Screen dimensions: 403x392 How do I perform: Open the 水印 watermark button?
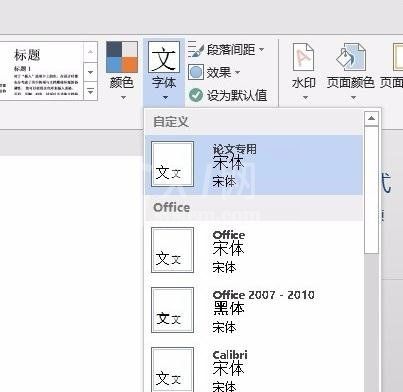[x=303, y=71]
